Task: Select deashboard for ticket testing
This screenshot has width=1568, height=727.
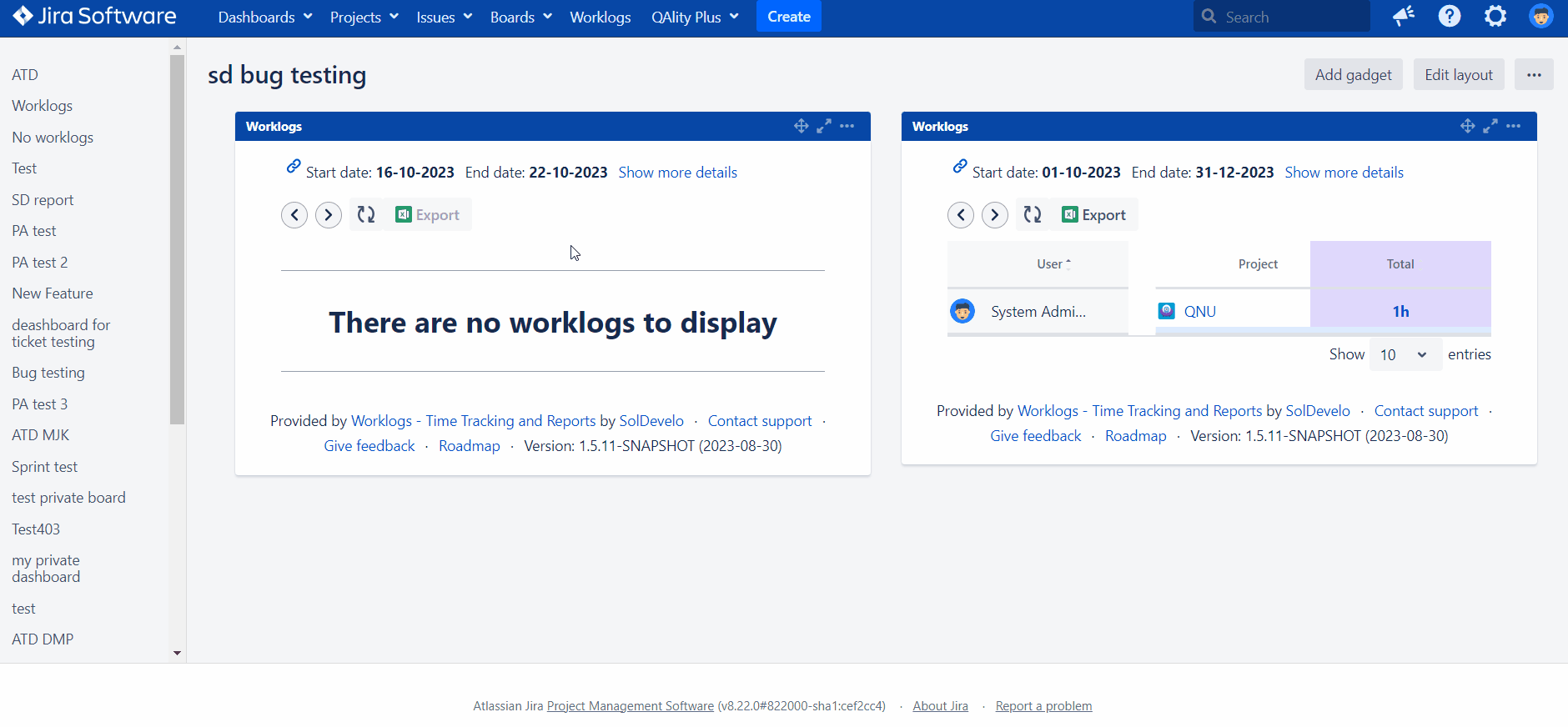Action: click(61, 333)
